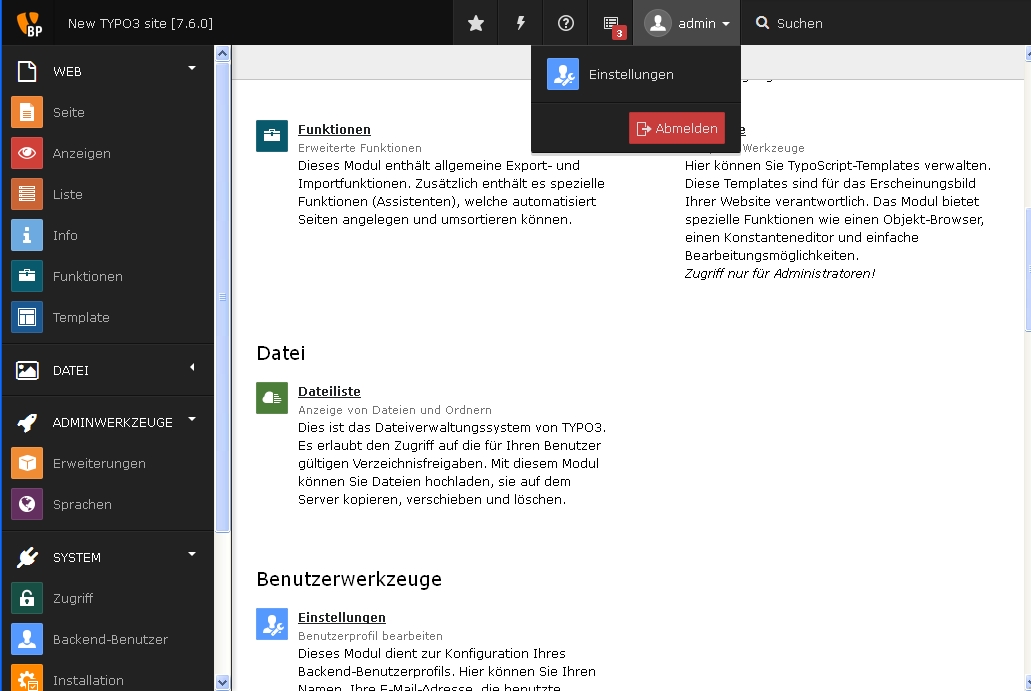This screenshot has width=1031, height=691.
Task: Click the Erweiterungen box icon
Action: click(x=27, y=463)
